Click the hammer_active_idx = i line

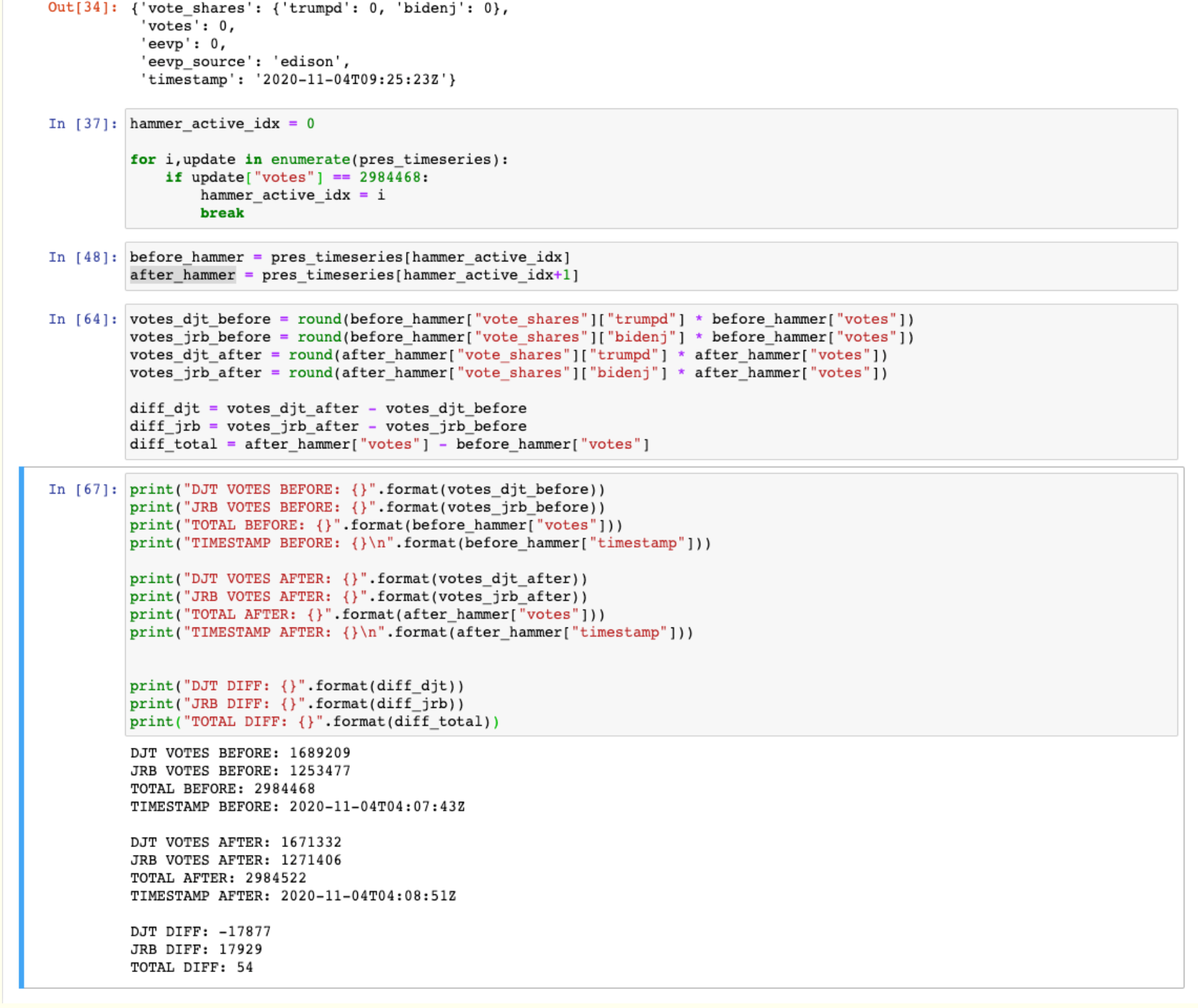click(x=293, y=196)
